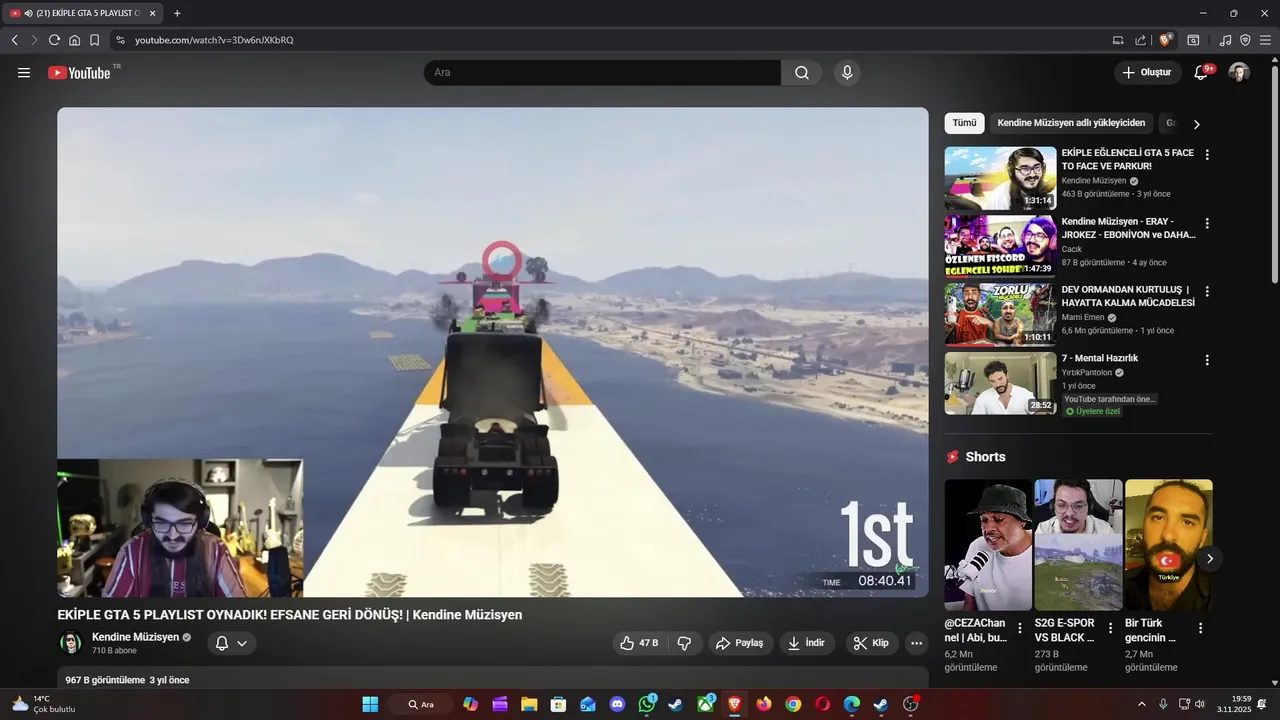Open @CEZAChannel short thumbnail

pyautogui.click(x=988, y=545)
